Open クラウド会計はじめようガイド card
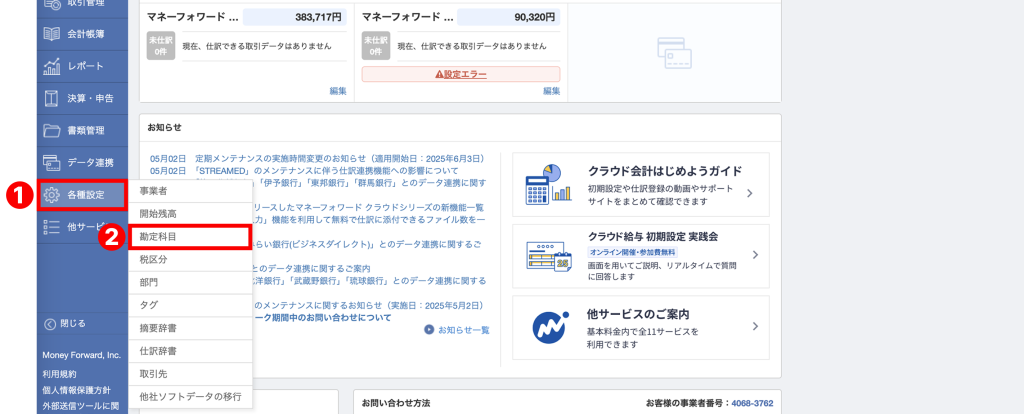The image size is (1024, 414). coord(641,185)
